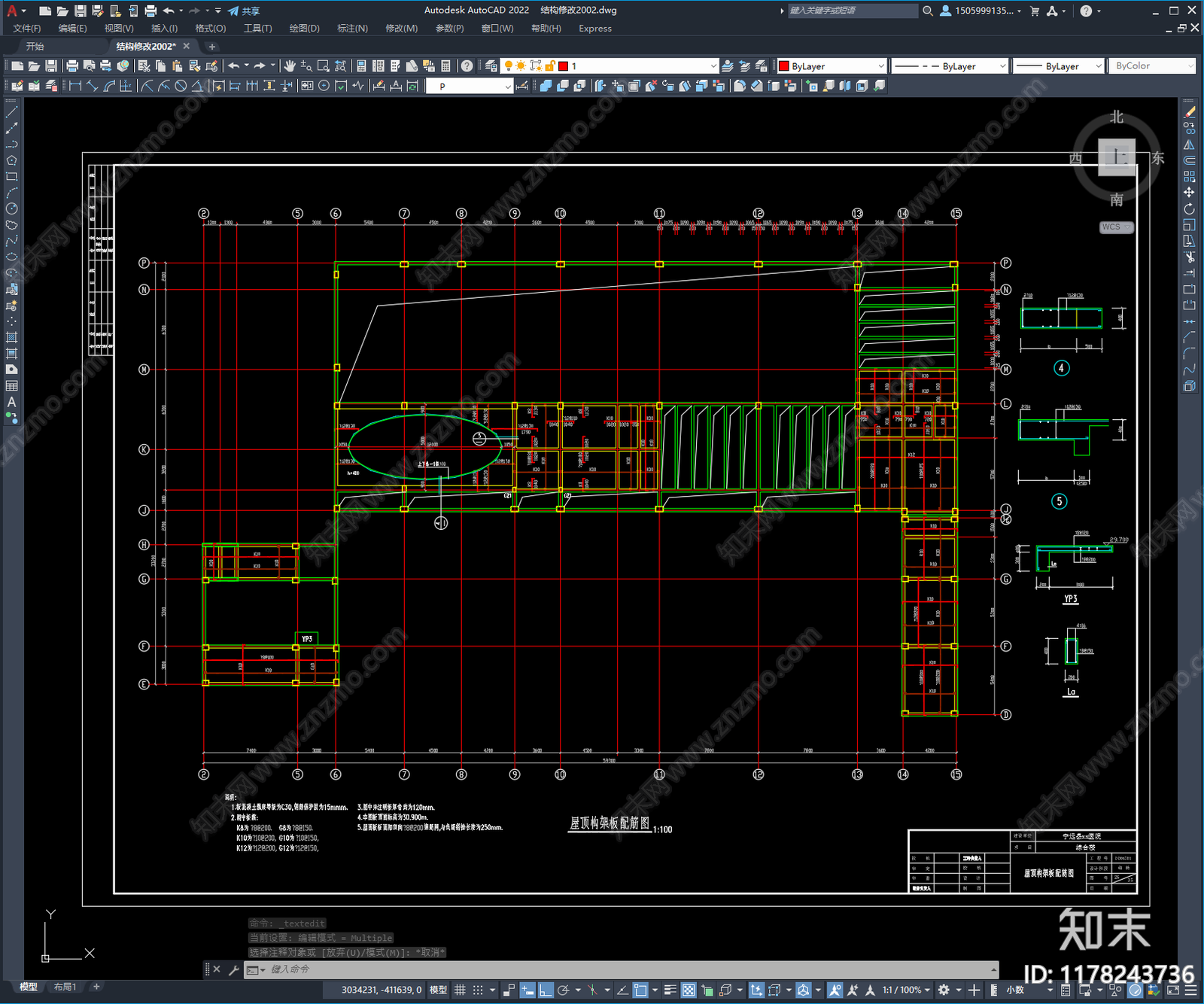1204x1004 pixels.
Task: Toggle ortho mode in status bar
Action: 546,990
